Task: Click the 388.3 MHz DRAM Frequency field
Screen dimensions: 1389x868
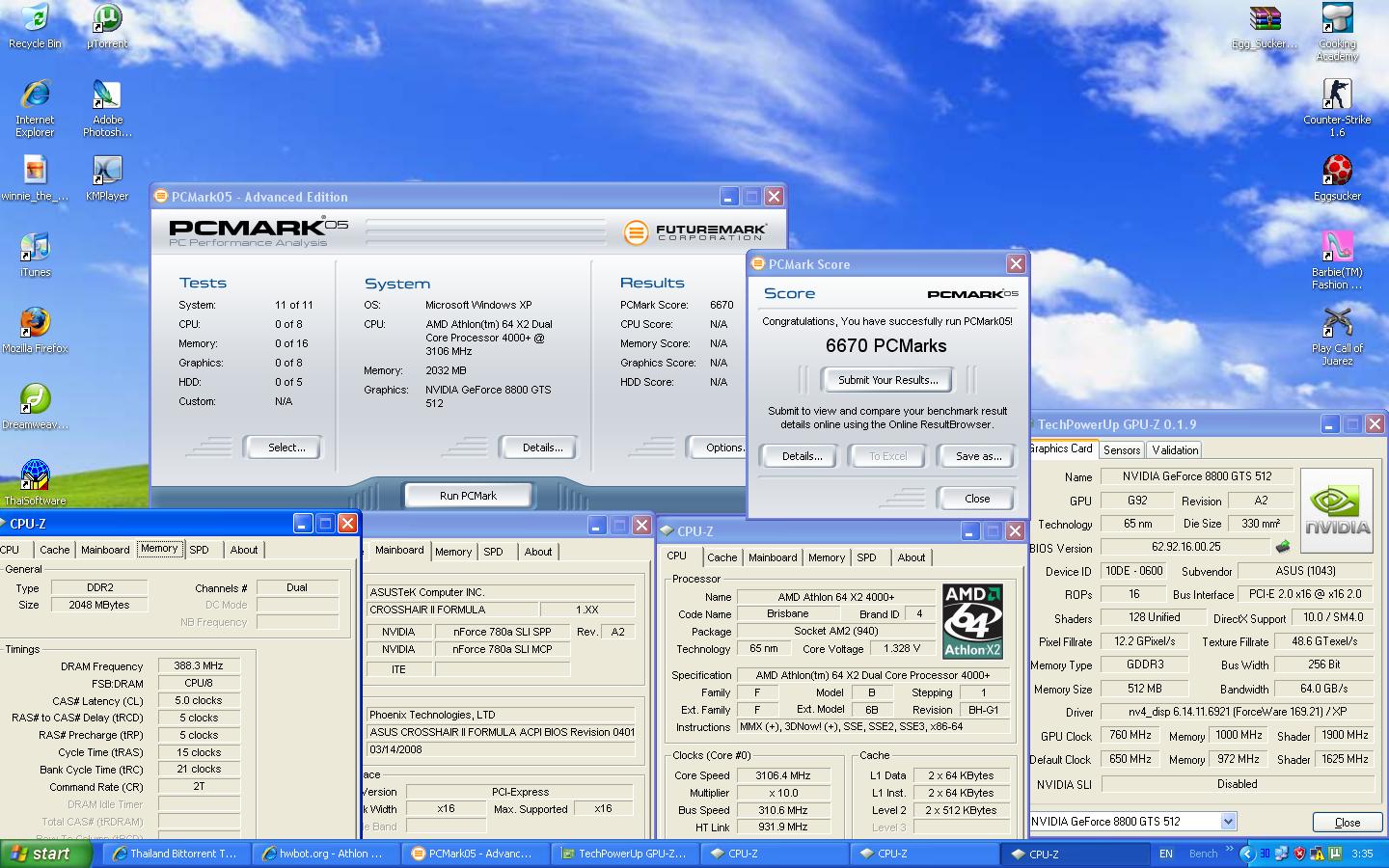Action: (199, 665)
